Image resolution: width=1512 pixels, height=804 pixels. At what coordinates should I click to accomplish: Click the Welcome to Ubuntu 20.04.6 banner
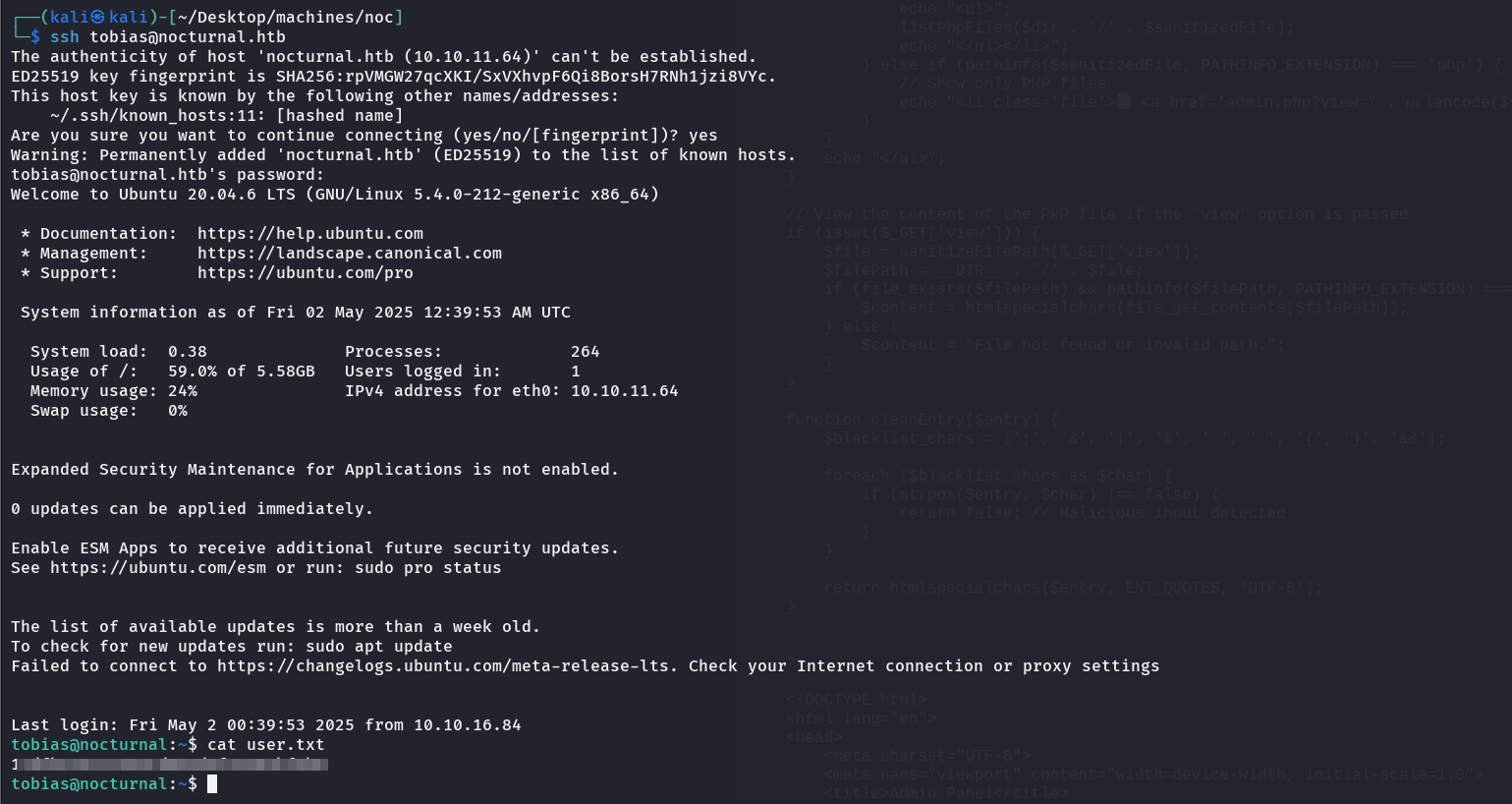point(335,195)
